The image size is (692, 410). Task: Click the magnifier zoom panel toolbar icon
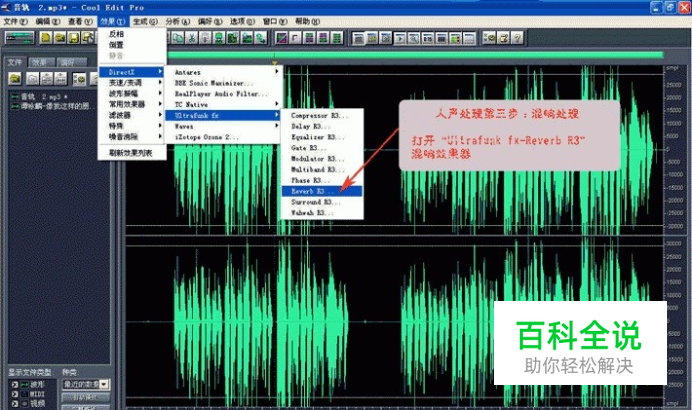414,39
